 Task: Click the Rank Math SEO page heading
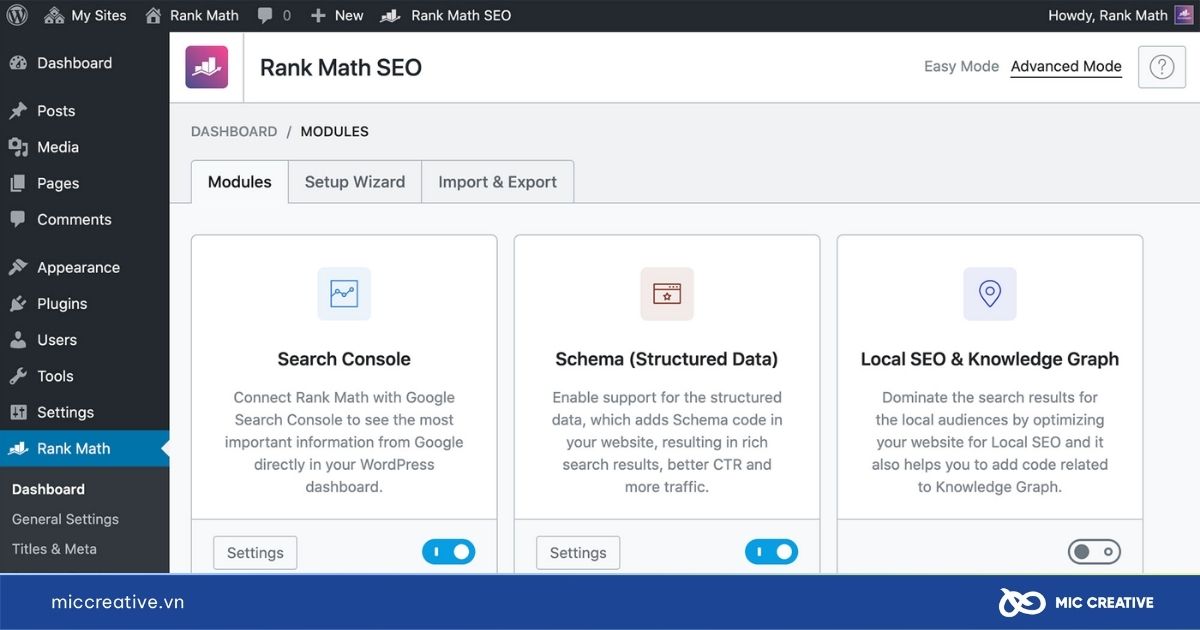click(x=341, y=68)
